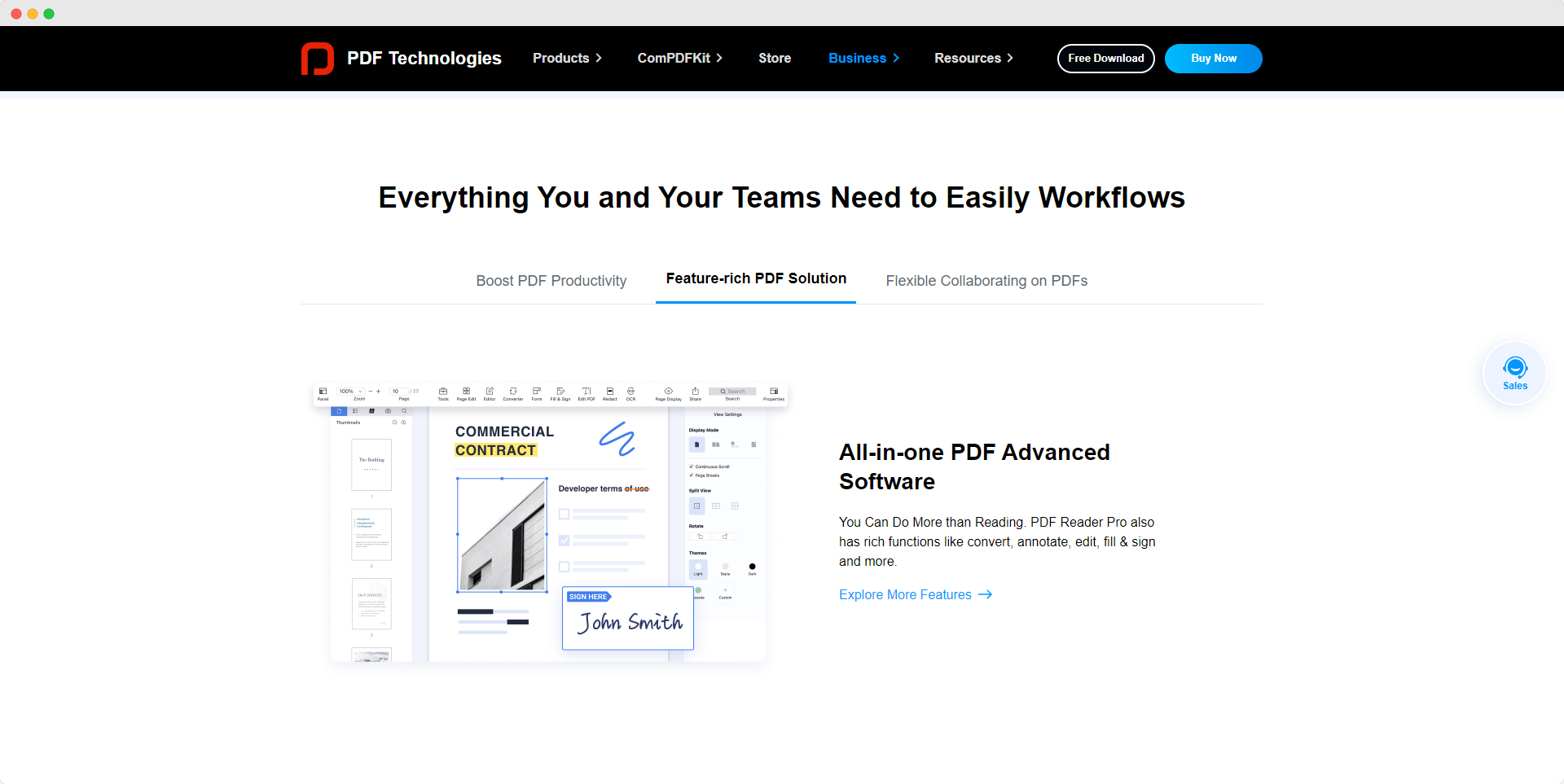
Task: Expand the Resources menu
Action: pyautogui.click(x=973, y=59)
